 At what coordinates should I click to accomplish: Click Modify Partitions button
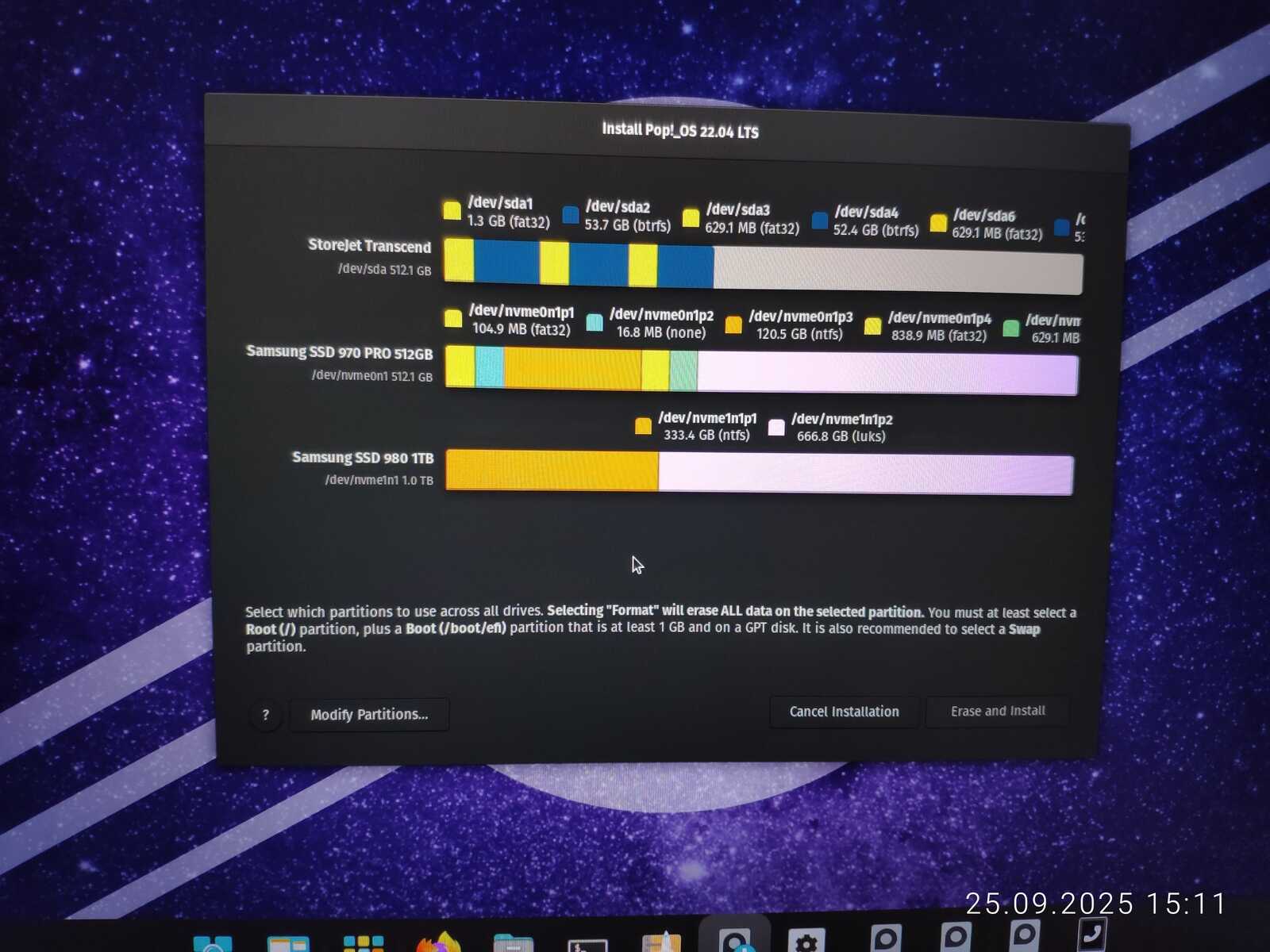tap(369, 715)
